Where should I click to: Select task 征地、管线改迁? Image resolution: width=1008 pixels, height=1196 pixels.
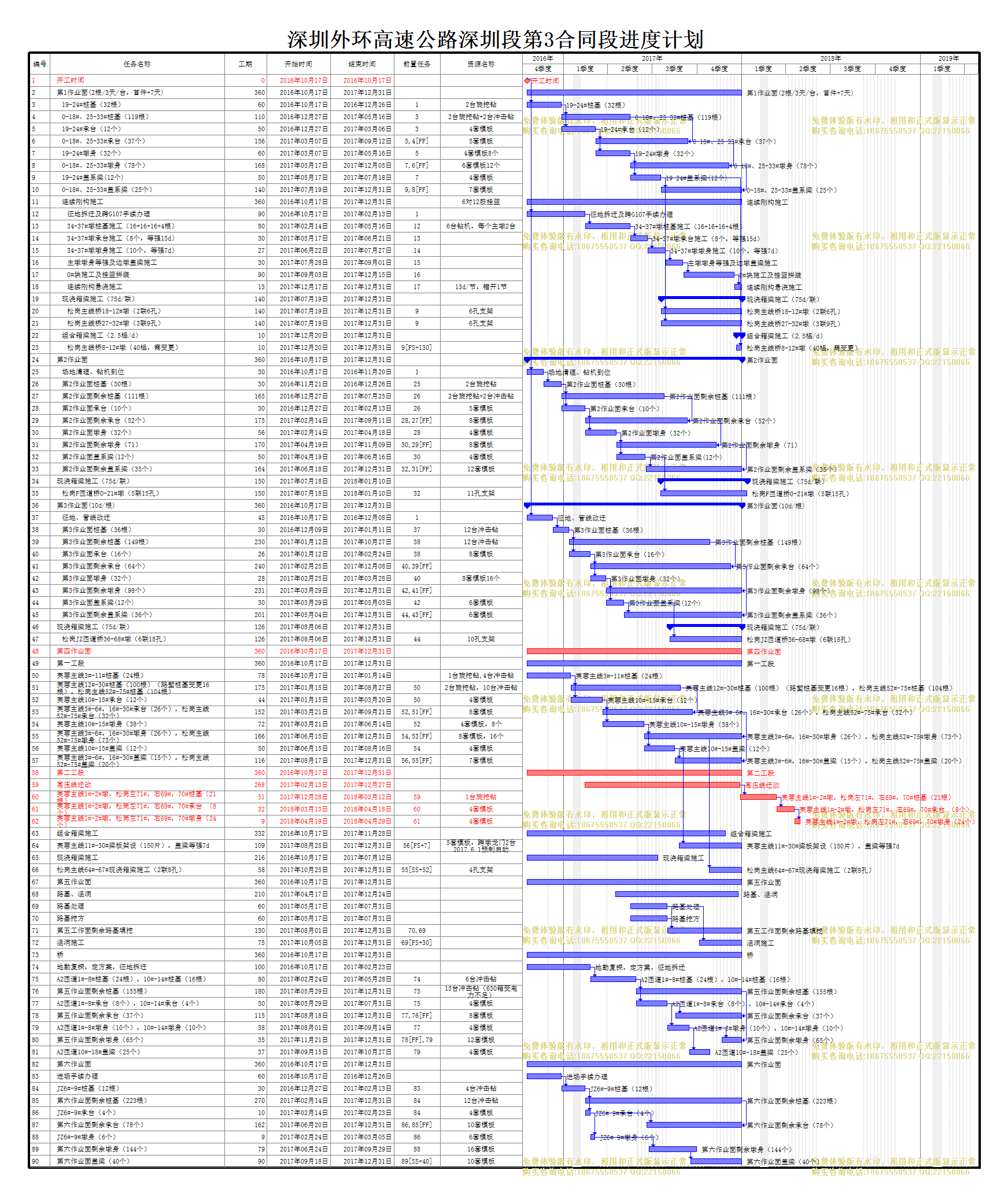pyautogui.click(x=86, y=518)
